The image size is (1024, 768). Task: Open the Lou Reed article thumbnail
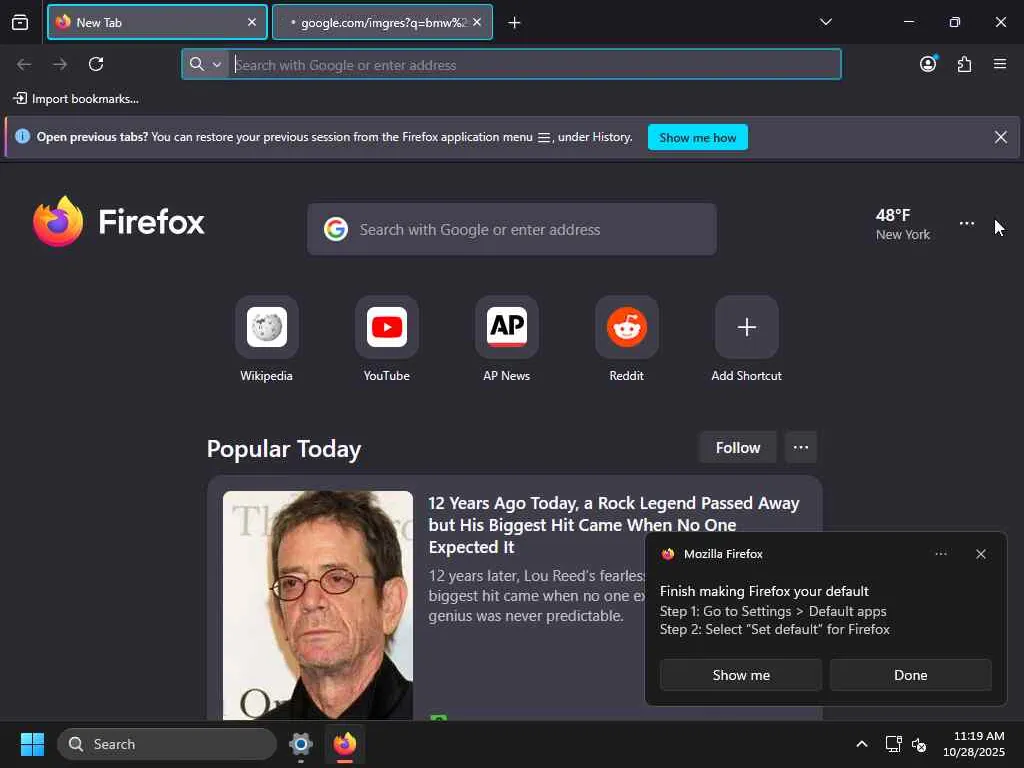click(x=317, y=605)
